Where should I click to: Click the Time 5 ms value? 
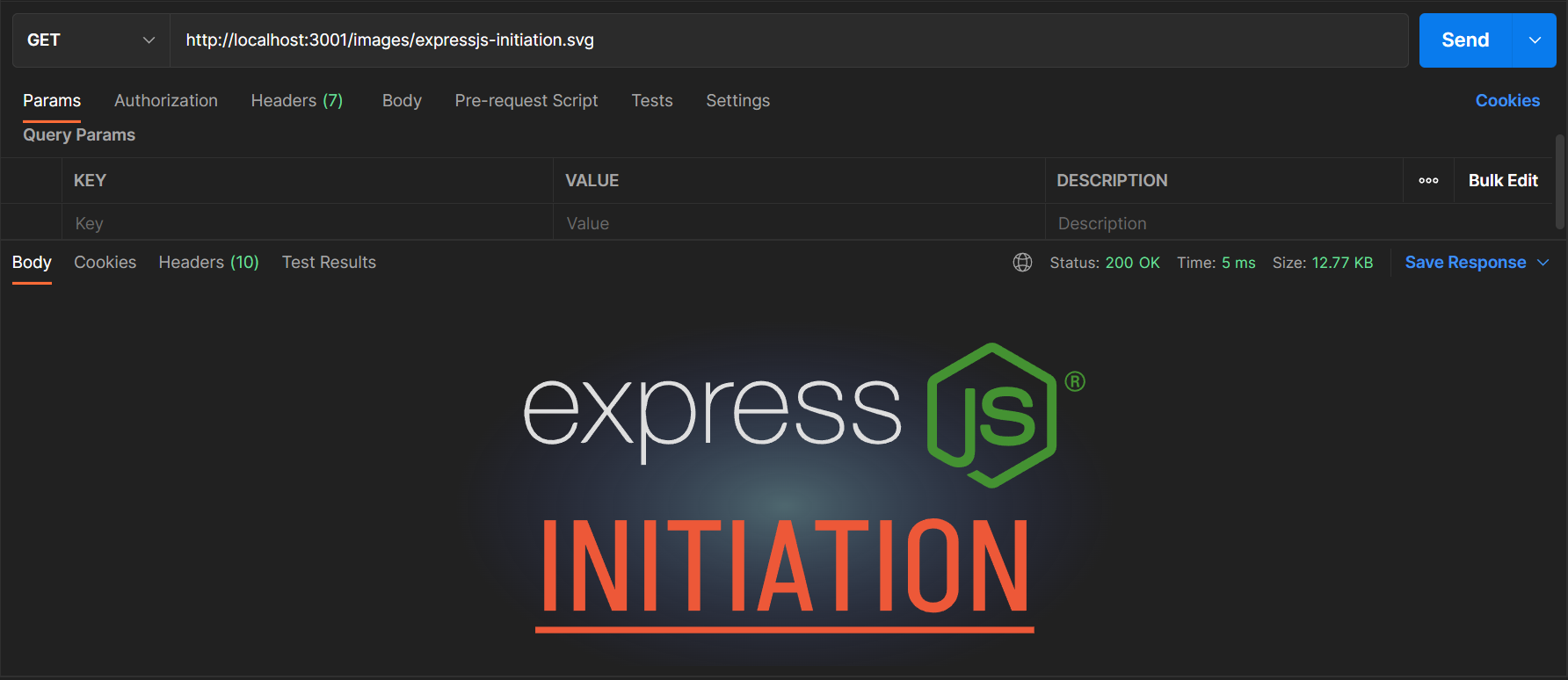click(1238, 263)
